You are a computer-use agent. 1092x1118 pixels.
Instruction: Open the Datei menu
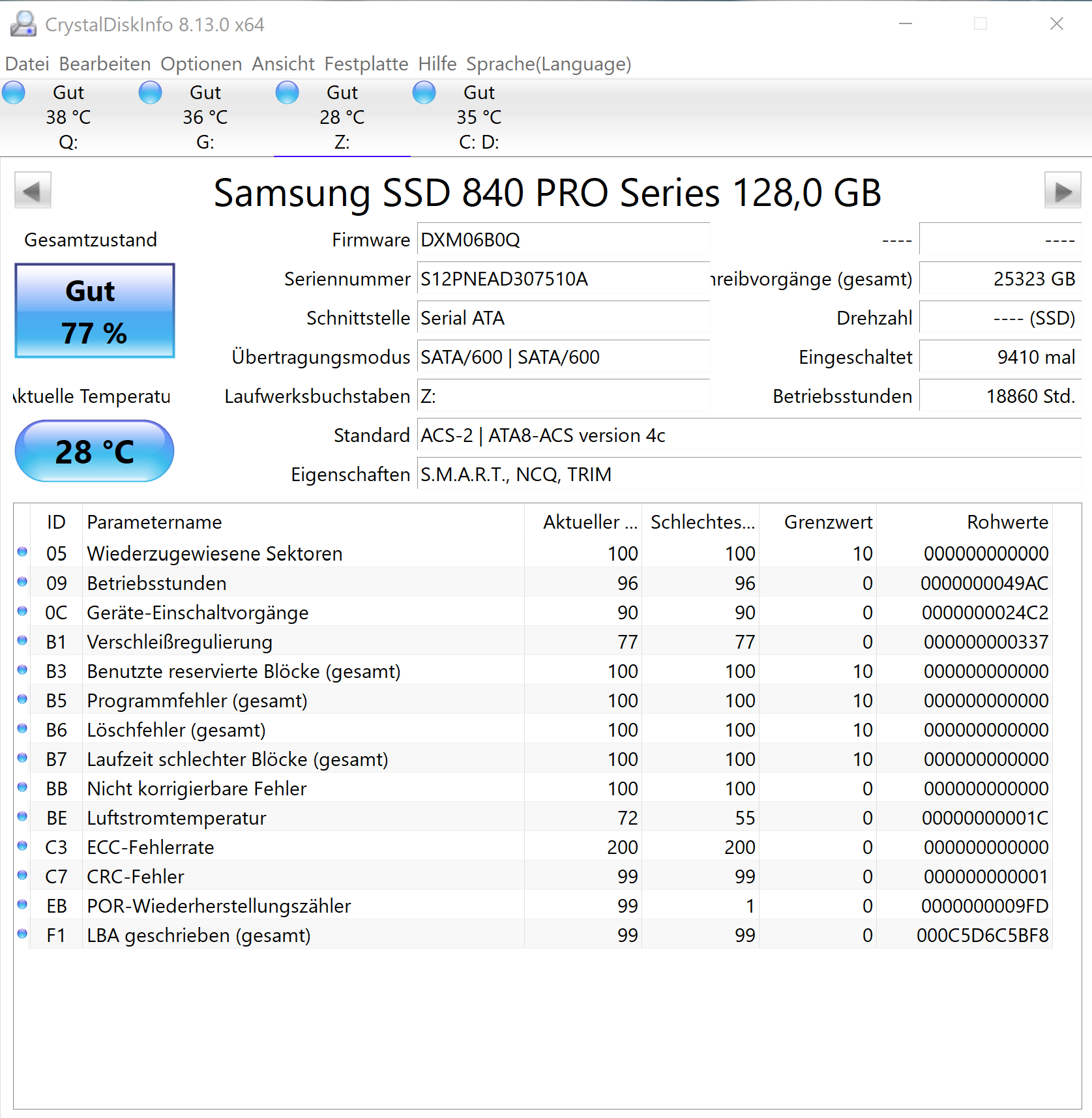pyautogui.click(x=27, y=64)
